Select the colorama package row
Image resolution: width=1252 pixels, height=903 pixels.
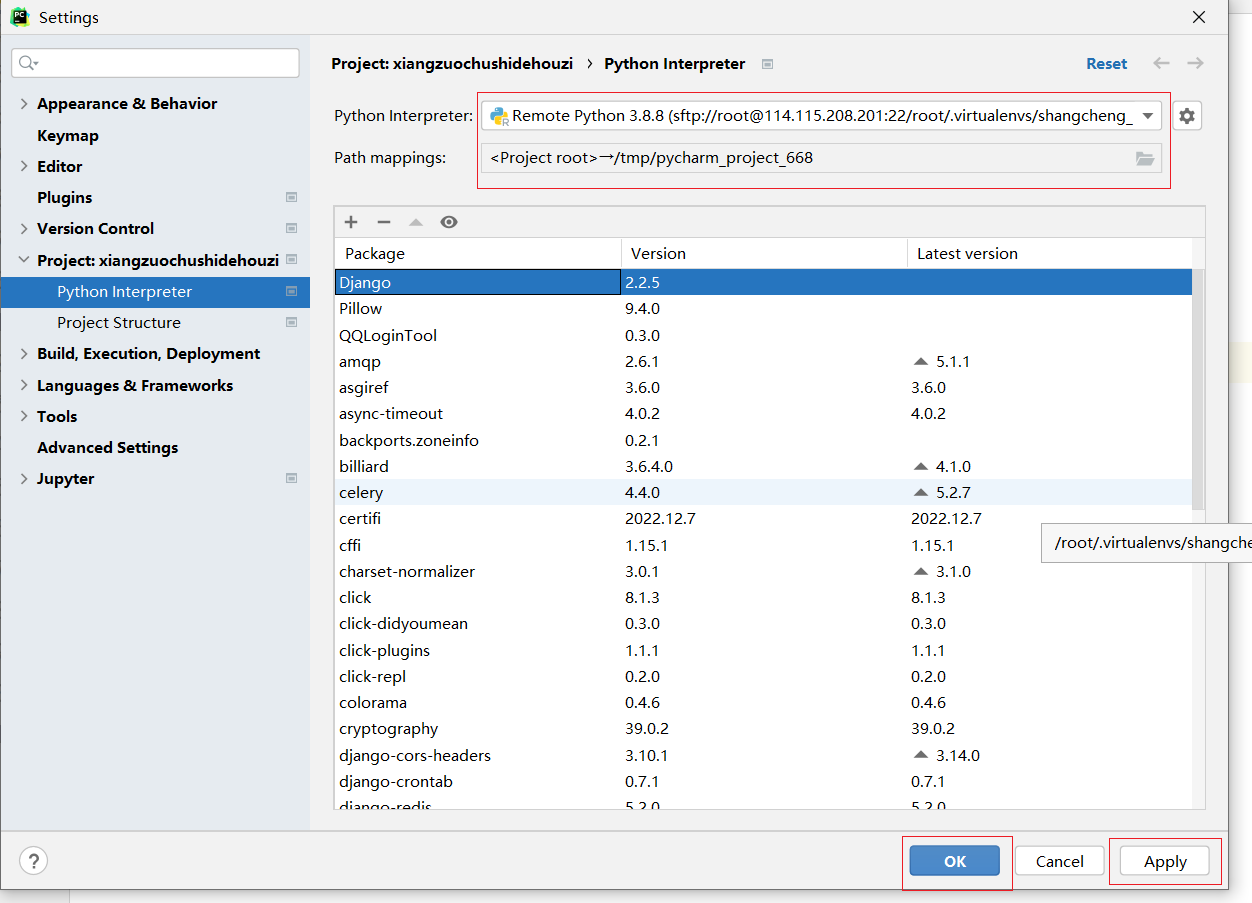pos(763,703)
